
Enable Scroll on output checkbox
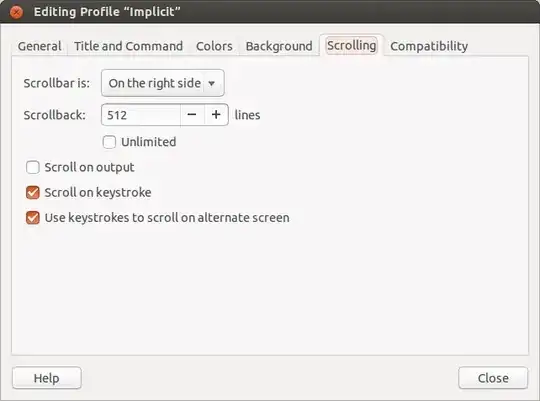point(33,167)
